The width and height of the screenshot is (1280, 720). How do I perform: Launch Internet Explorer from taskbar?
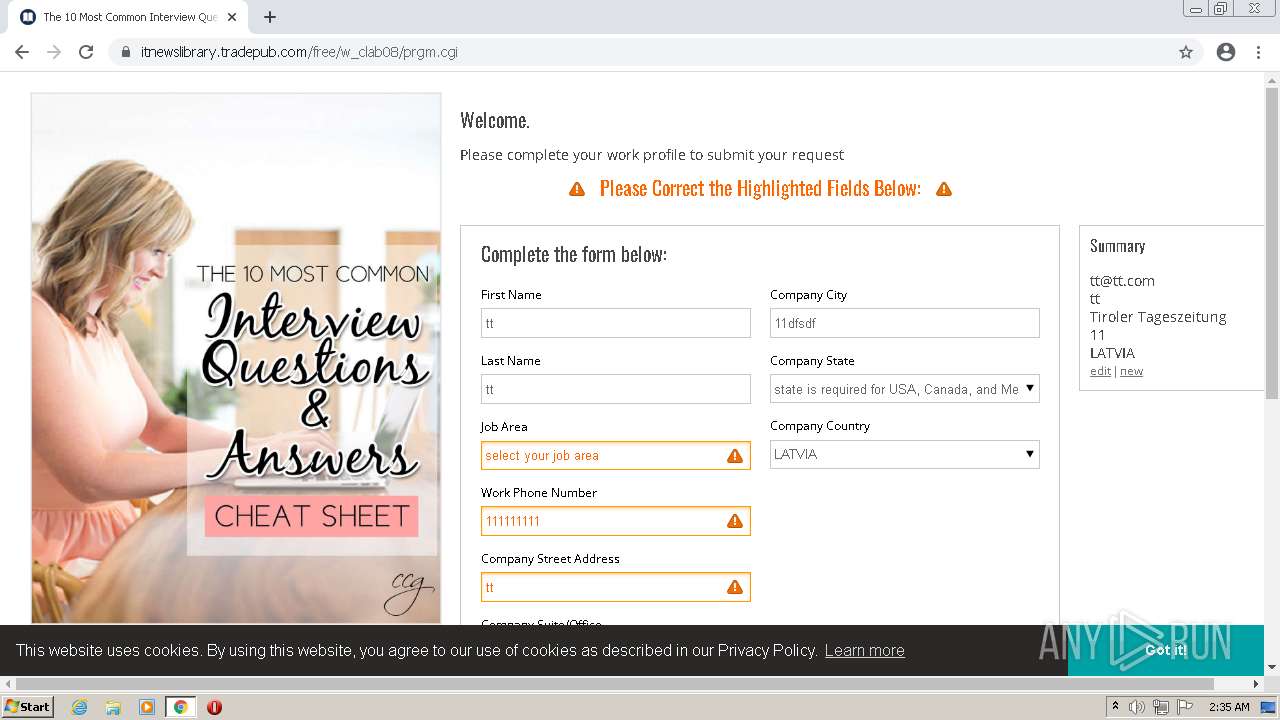[80, 707]
